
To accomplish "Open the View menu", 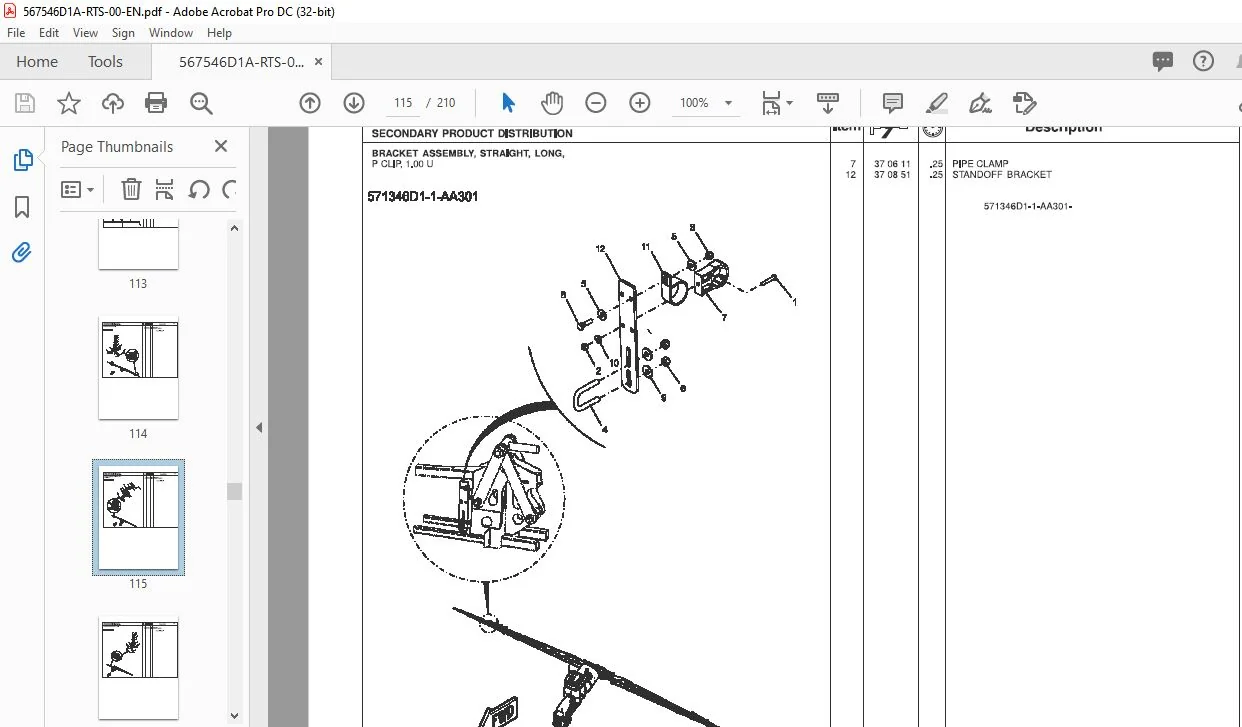I will click(85, 33).
